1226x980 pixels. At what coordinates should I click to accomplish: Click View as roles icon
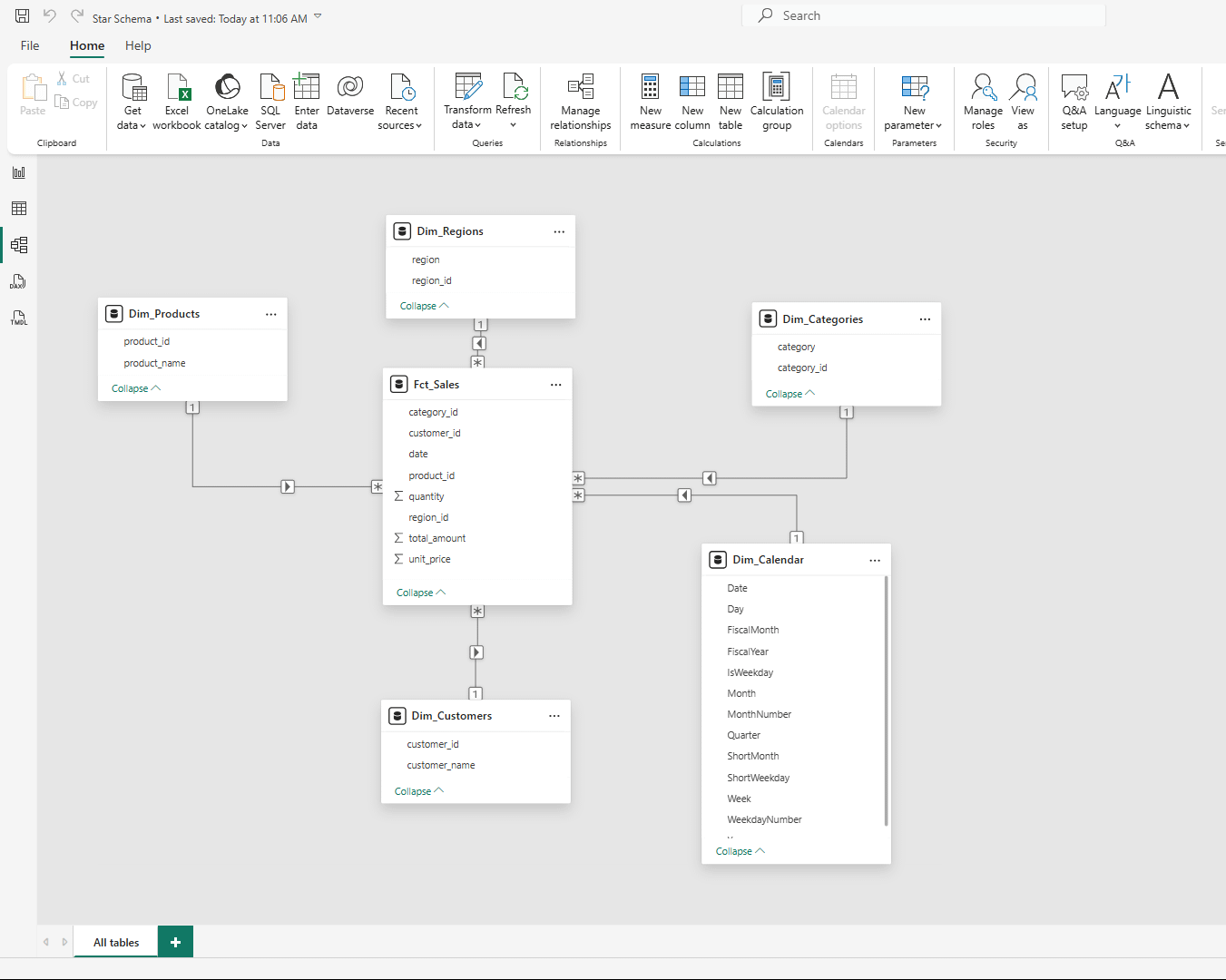tap(1023, 102)
